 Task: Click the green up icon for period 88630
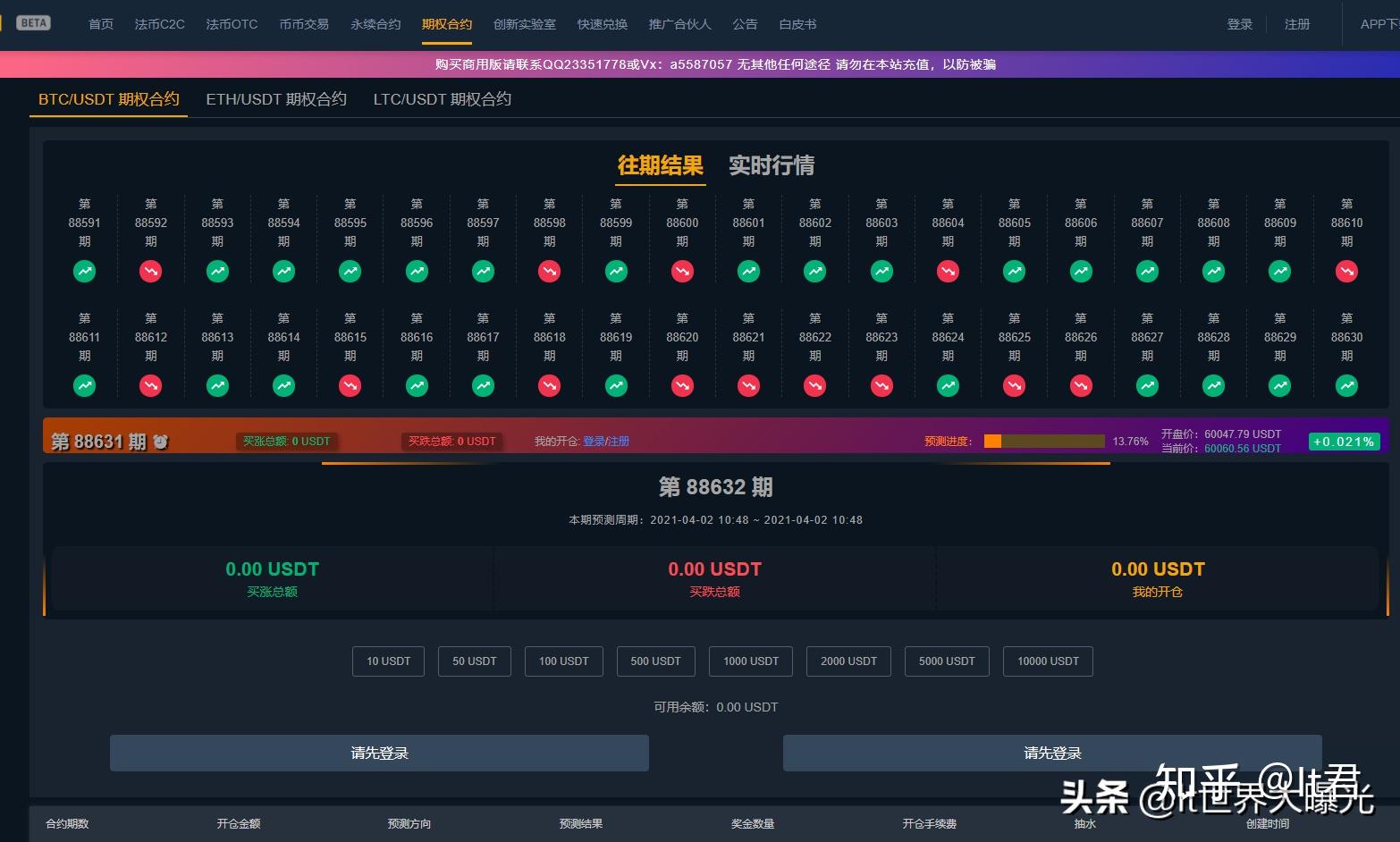click(1346, 385)
